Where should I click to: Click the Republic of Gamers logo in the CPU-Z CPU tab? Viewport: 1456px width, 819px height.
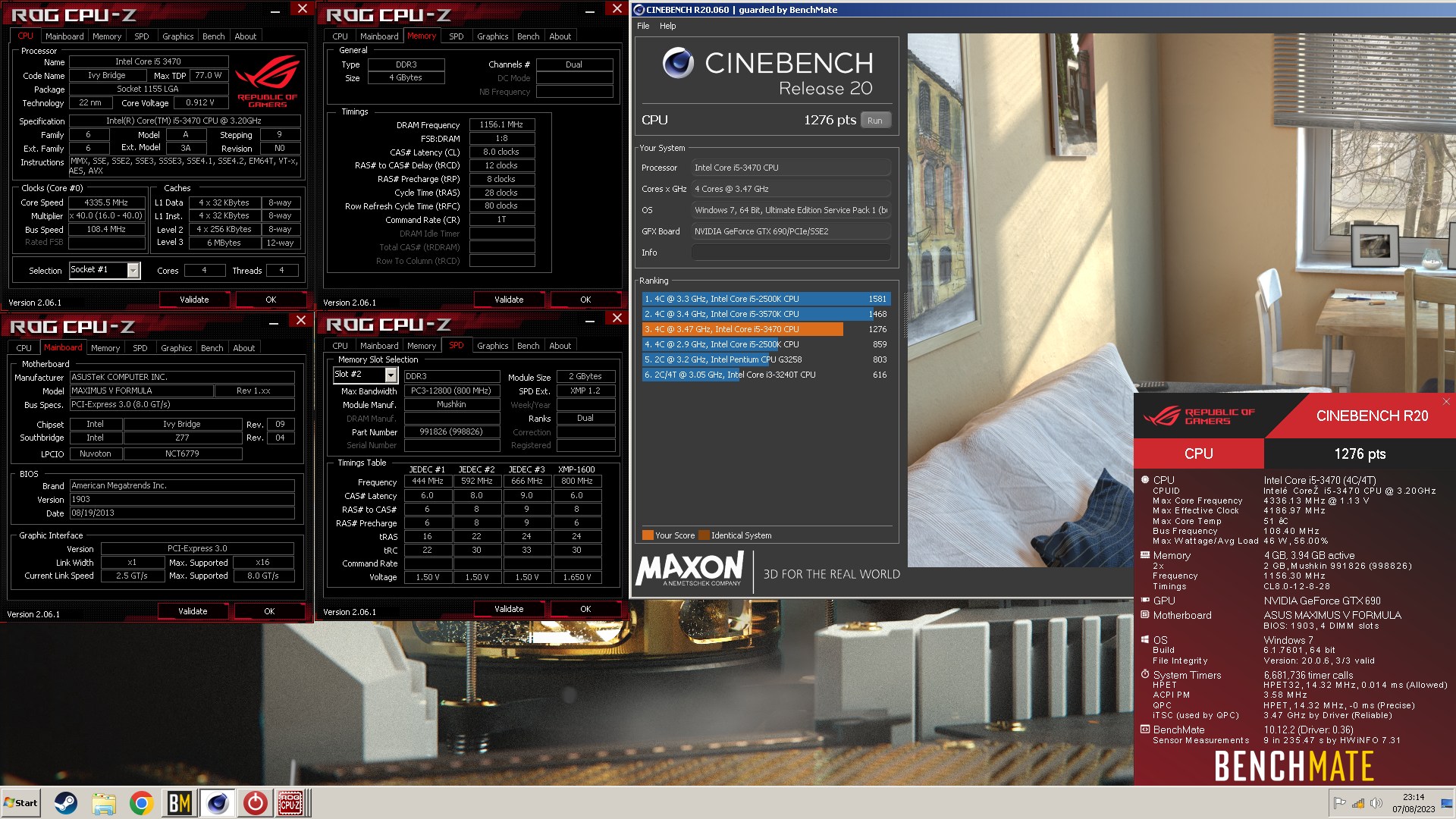point(267,81)
